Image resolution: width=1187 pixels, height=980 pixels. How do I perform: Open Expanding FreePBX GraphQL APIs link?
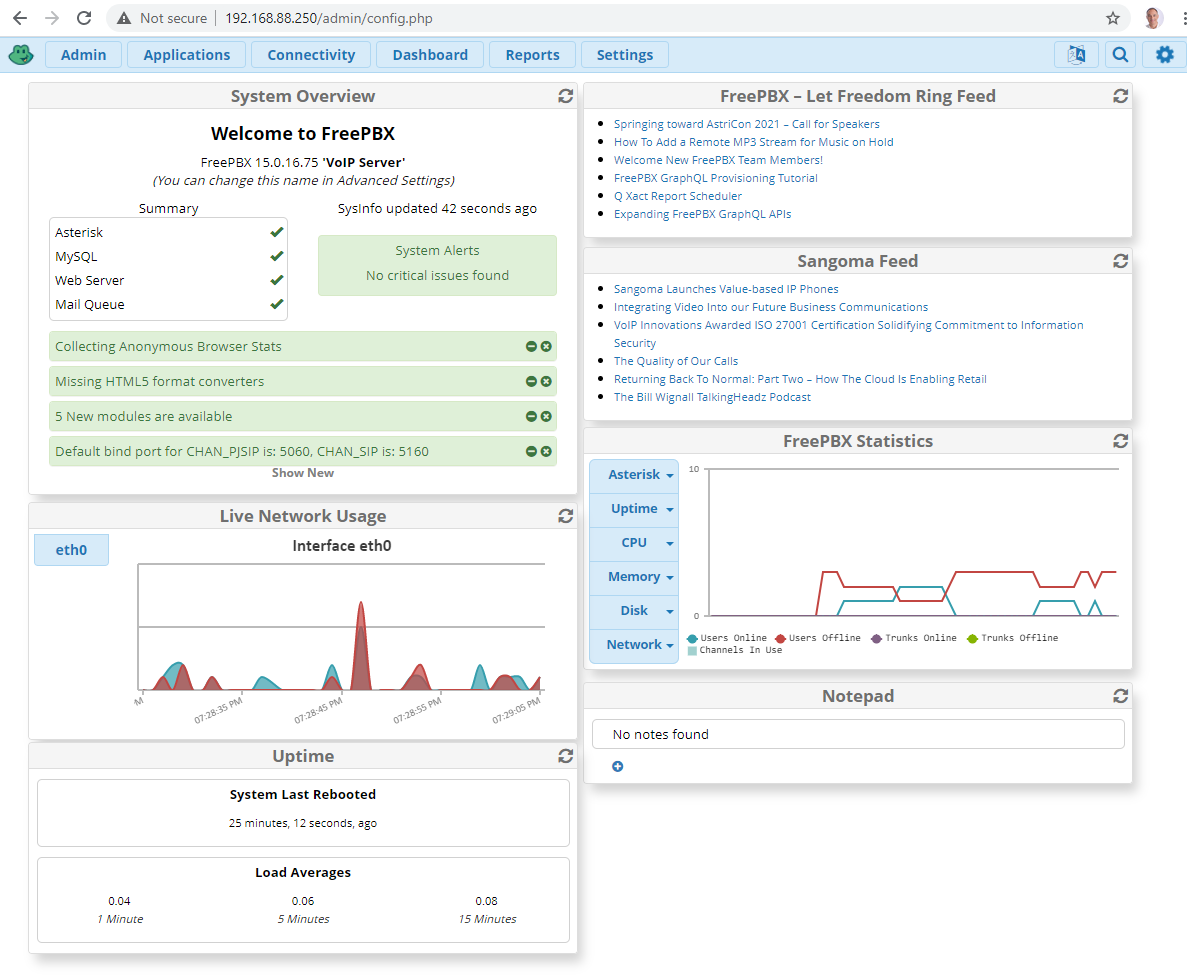pos(702,214)
